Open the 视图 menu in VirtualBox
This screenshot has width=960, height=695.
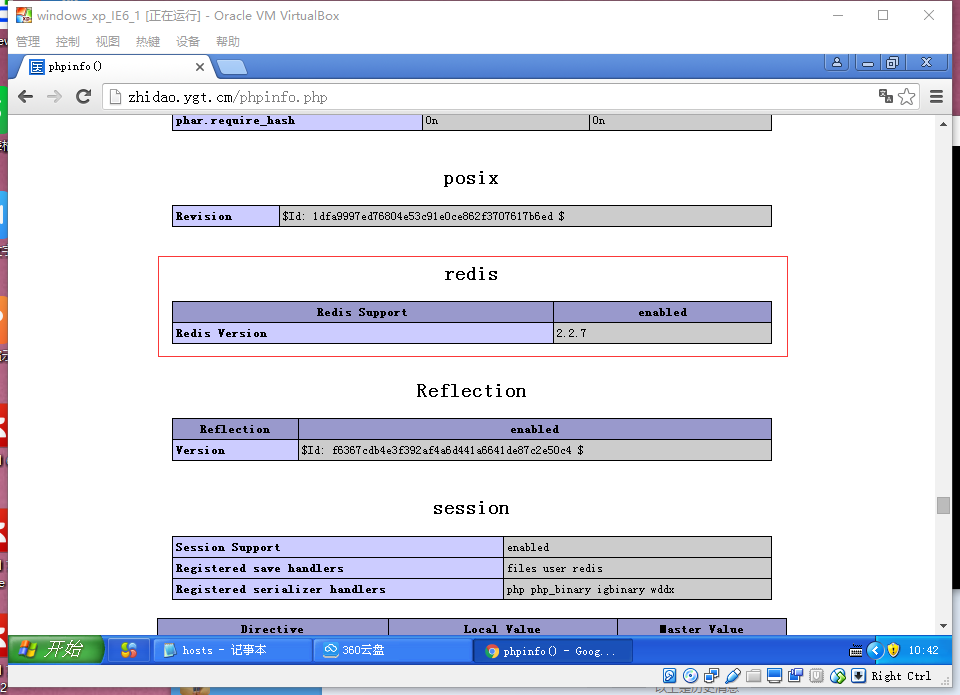108,42
